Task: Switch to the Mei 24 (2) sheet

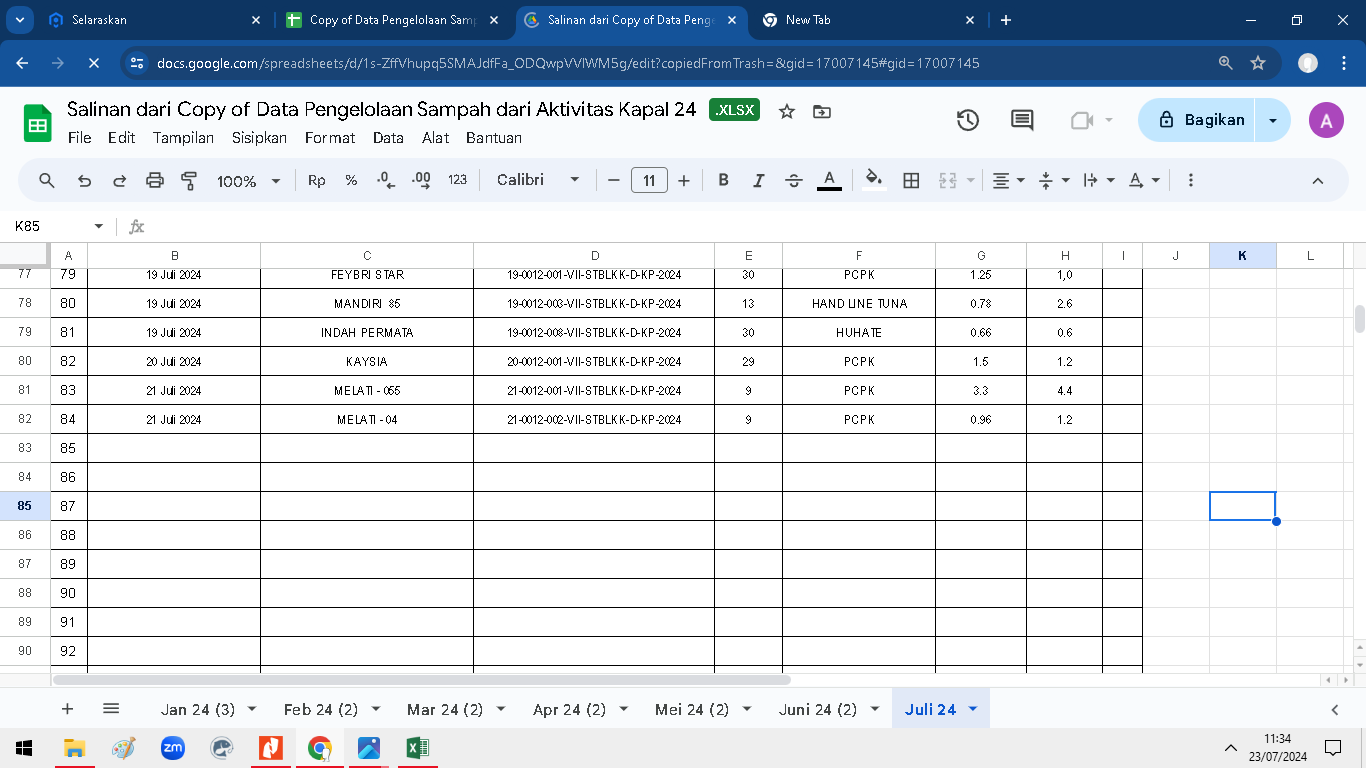Action: pyautogui.click(x=692, y=709)
